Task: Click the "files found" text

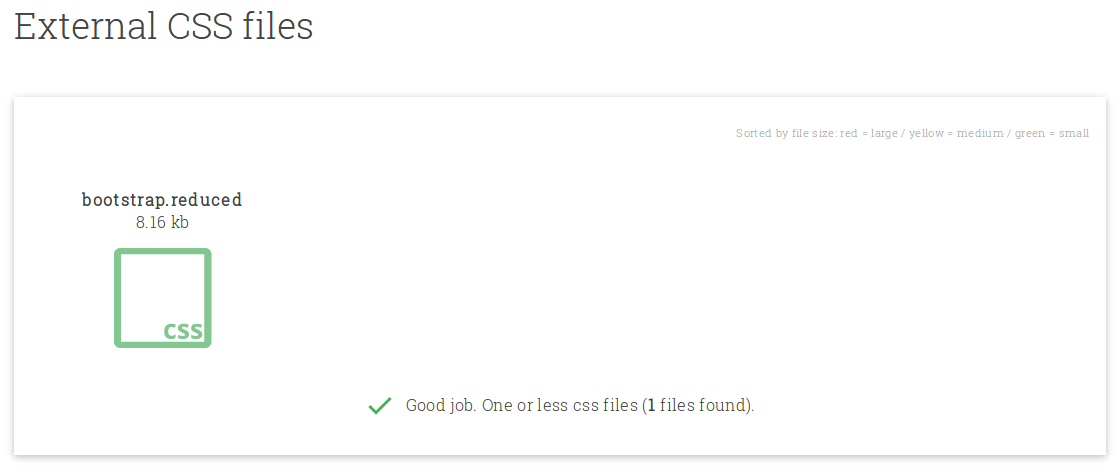Action: [703, 406]
